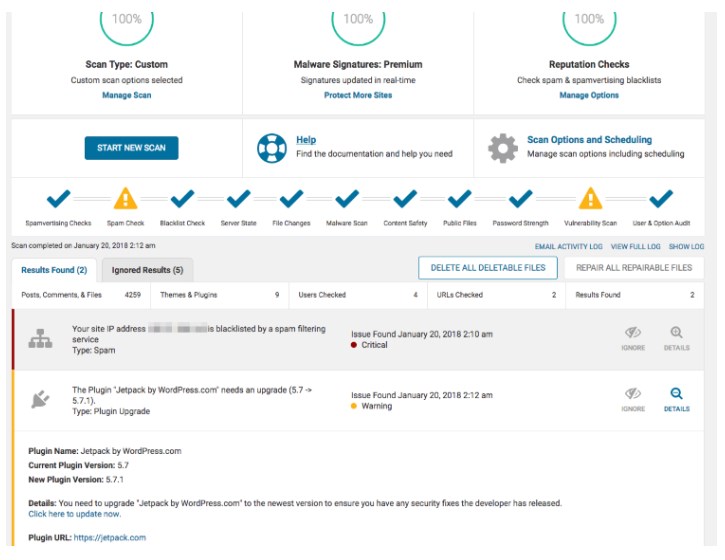
Task: Ignore the blacklisted IP spam issue
Action: coord(633,339)
